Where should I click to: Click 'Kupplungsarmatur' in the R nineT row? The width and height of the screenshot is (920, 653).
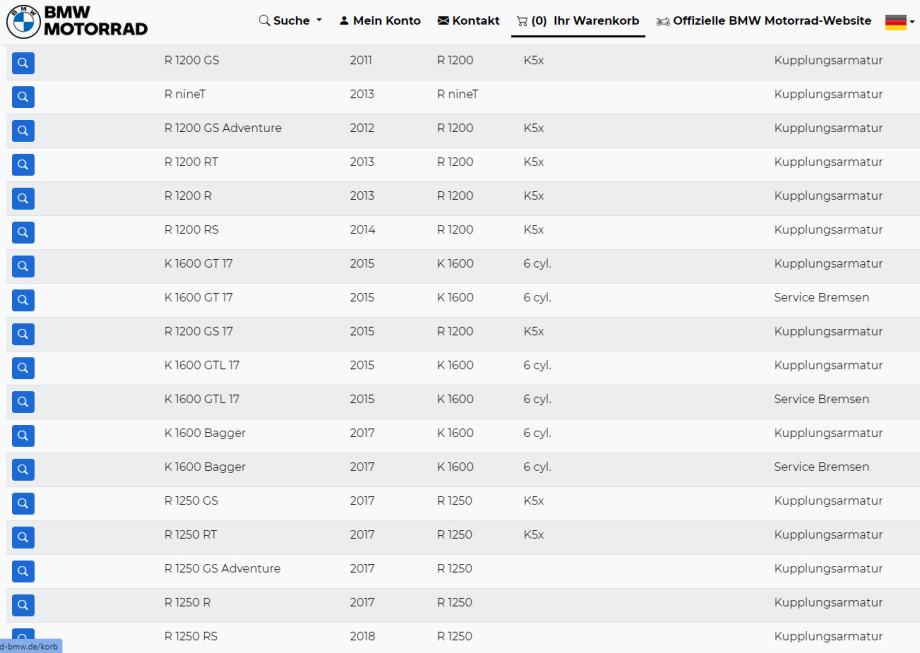(828, 94)
